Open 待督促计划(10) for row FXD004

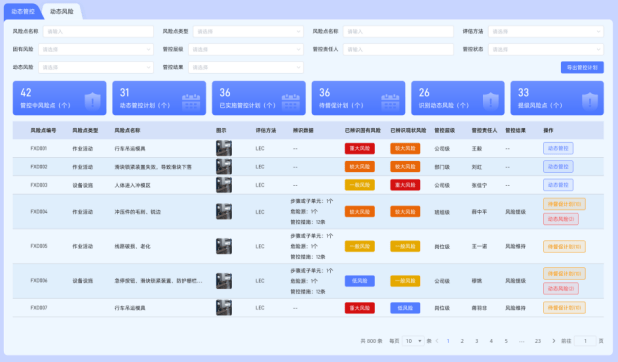[564, 204]
